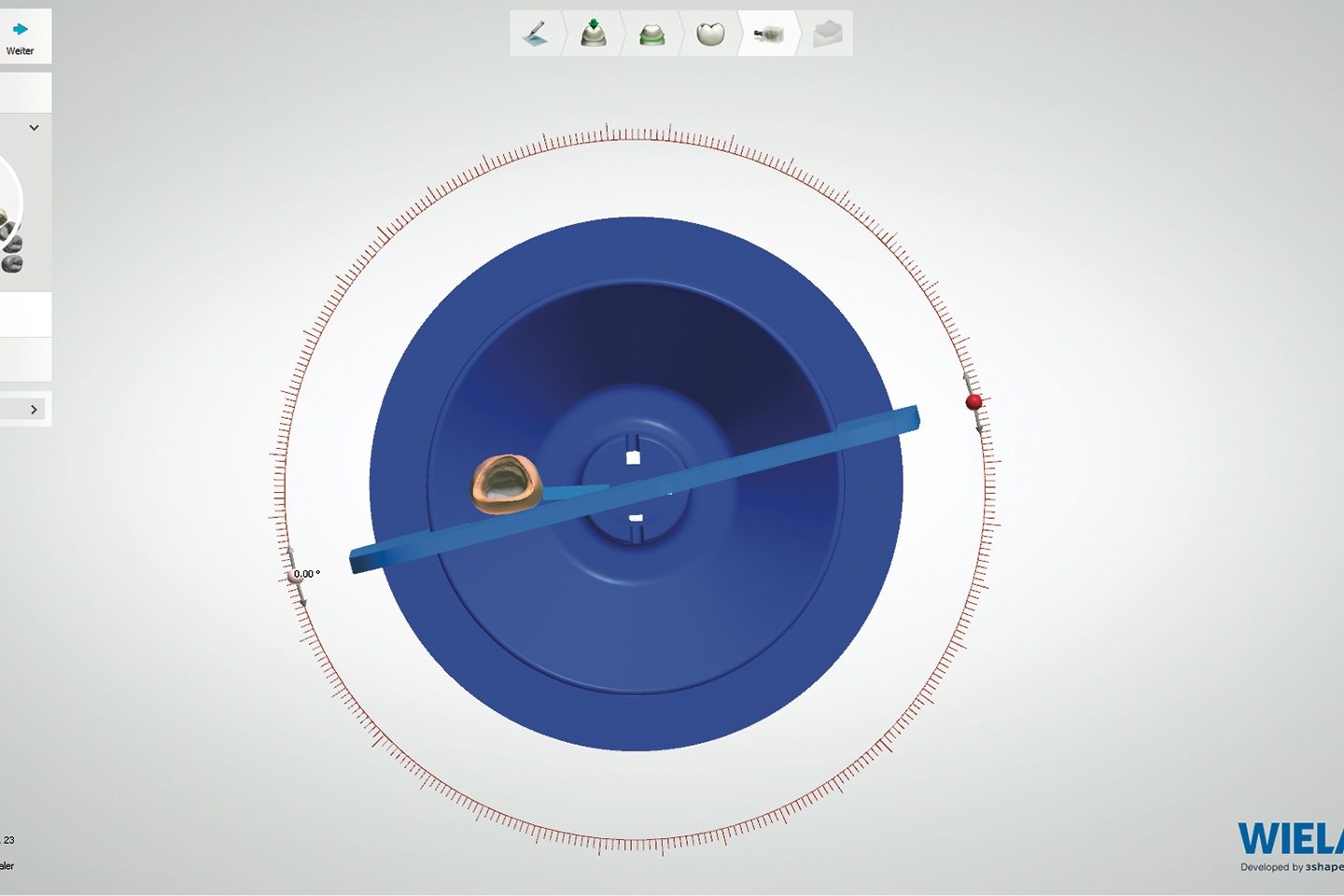The image size is (1344, 896).
Task: Click the lower white square in center hub
Action: (636, 518)
